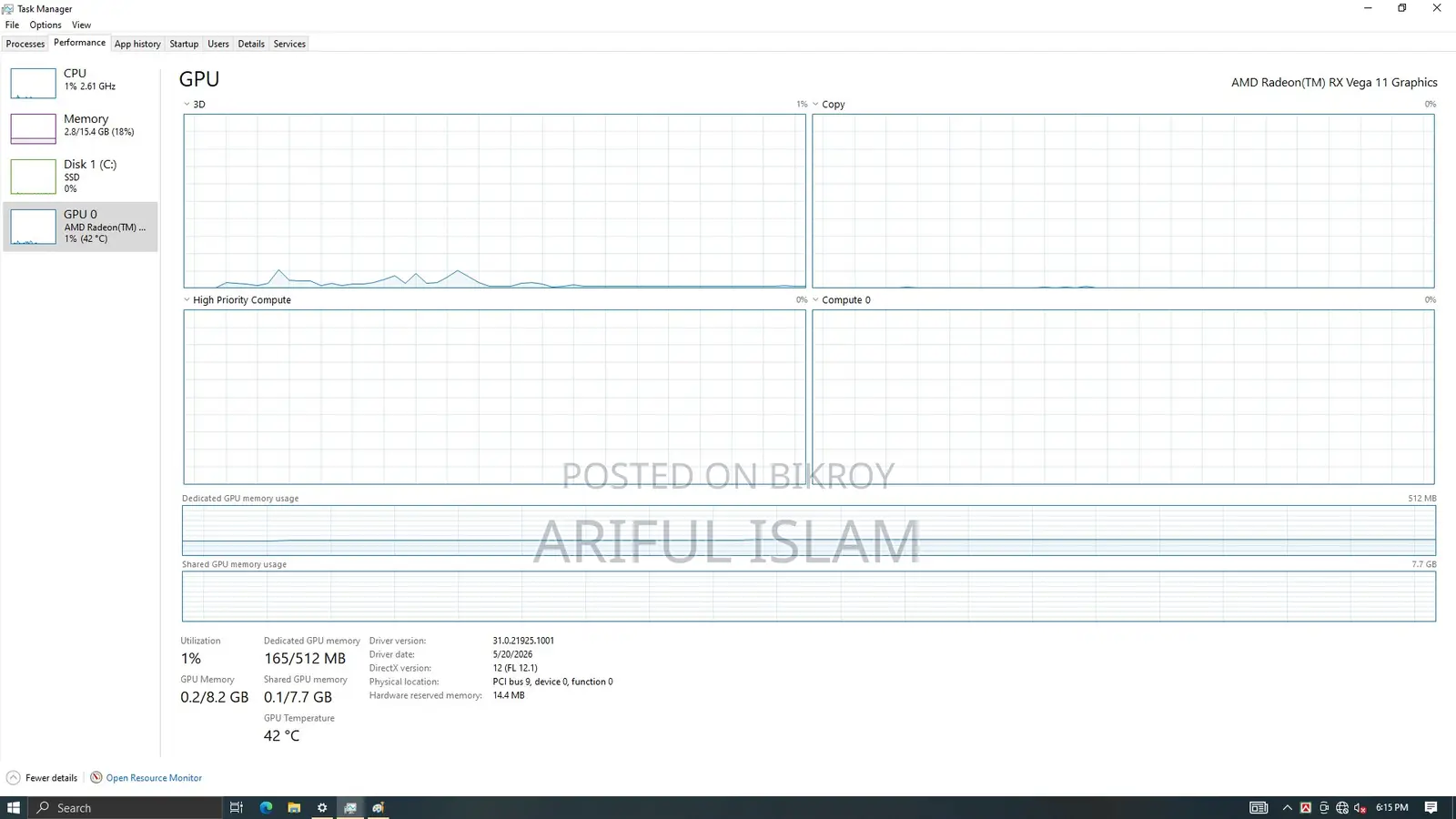Open the Copy engine dropdown chevron
The width and height of the screenshot is (1456, 819).
pos(815,105)
